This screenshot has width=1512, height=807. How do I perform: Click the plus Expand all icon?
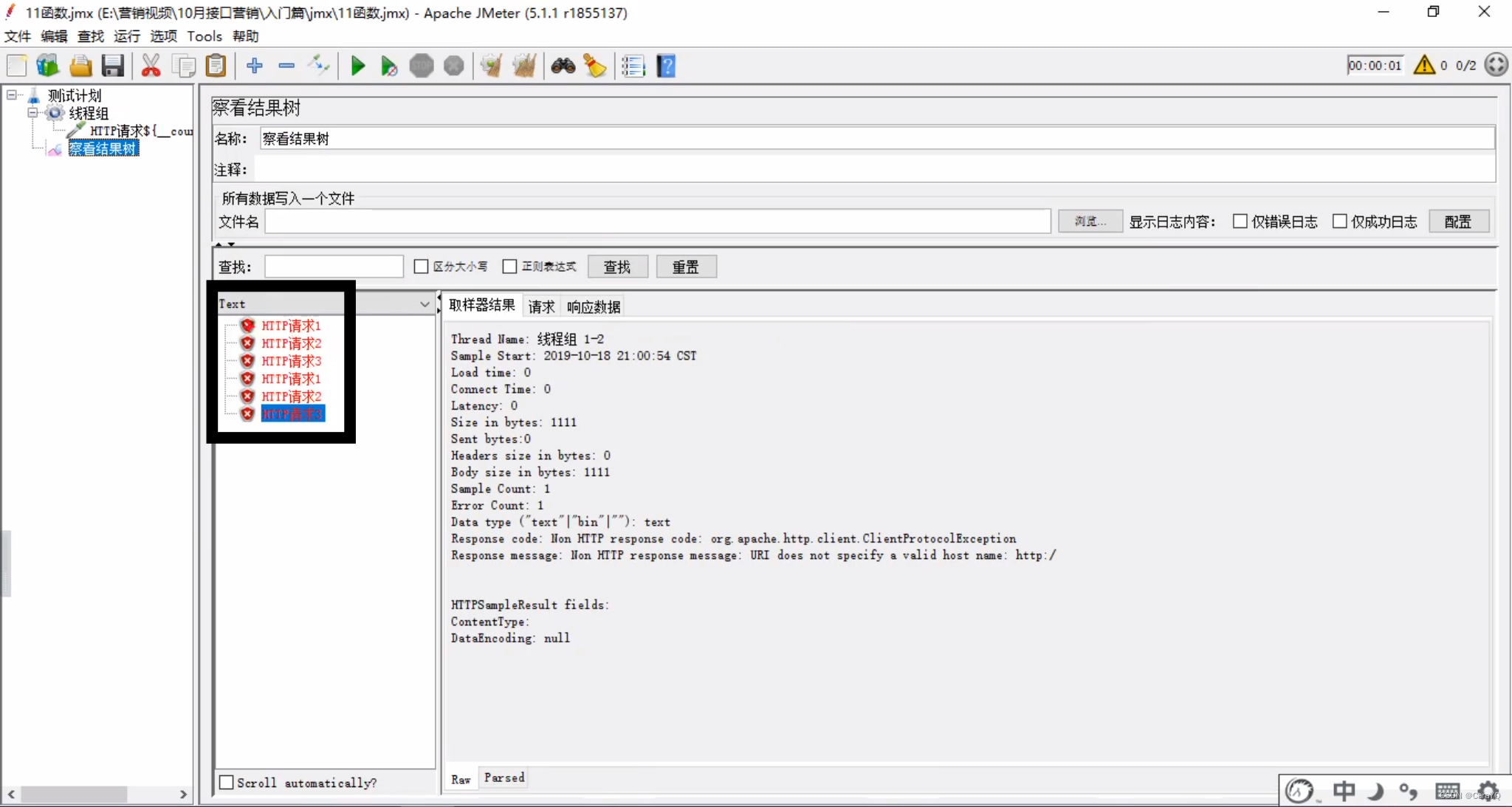pos(255,66)
